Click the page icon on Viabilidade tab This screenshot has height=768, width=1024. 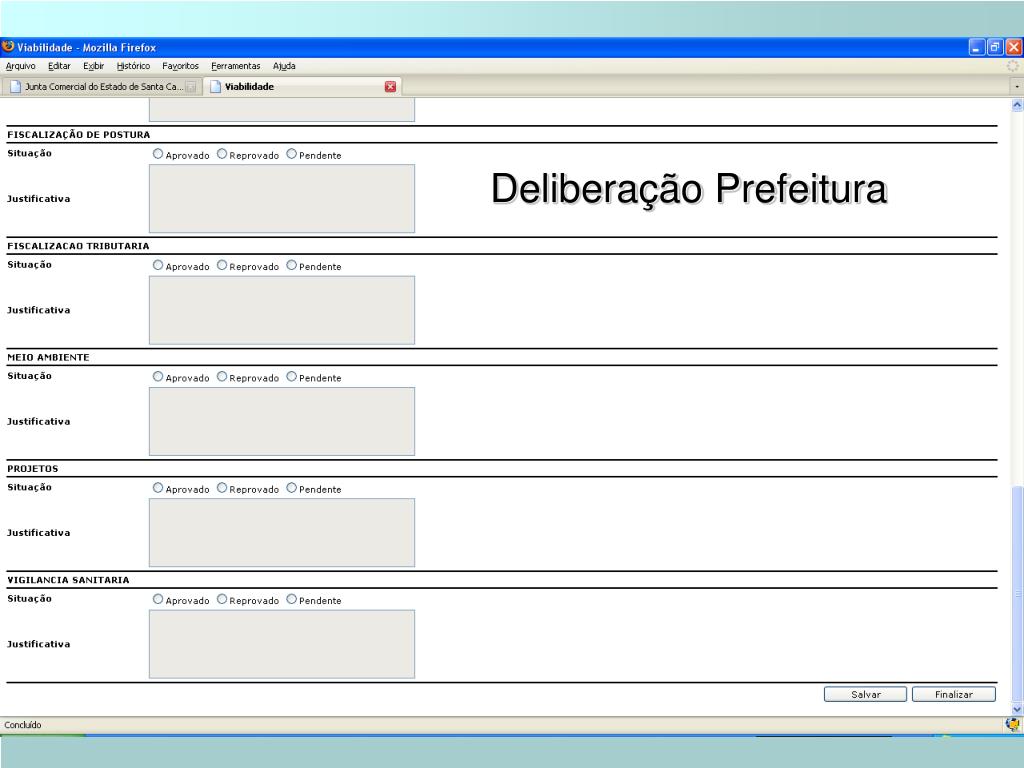coord(215,87)
